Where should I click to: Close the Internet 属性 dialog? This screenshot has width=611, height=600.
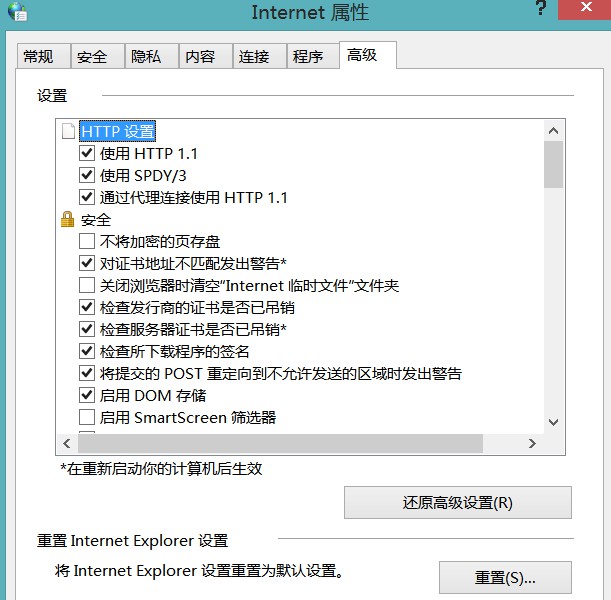point(585,9)
